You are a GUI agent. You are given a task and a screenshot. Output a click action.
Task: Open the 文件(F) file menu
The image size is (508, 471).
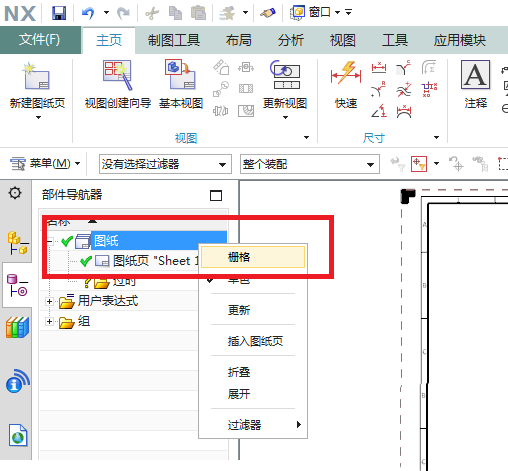(x=40, y=40)
